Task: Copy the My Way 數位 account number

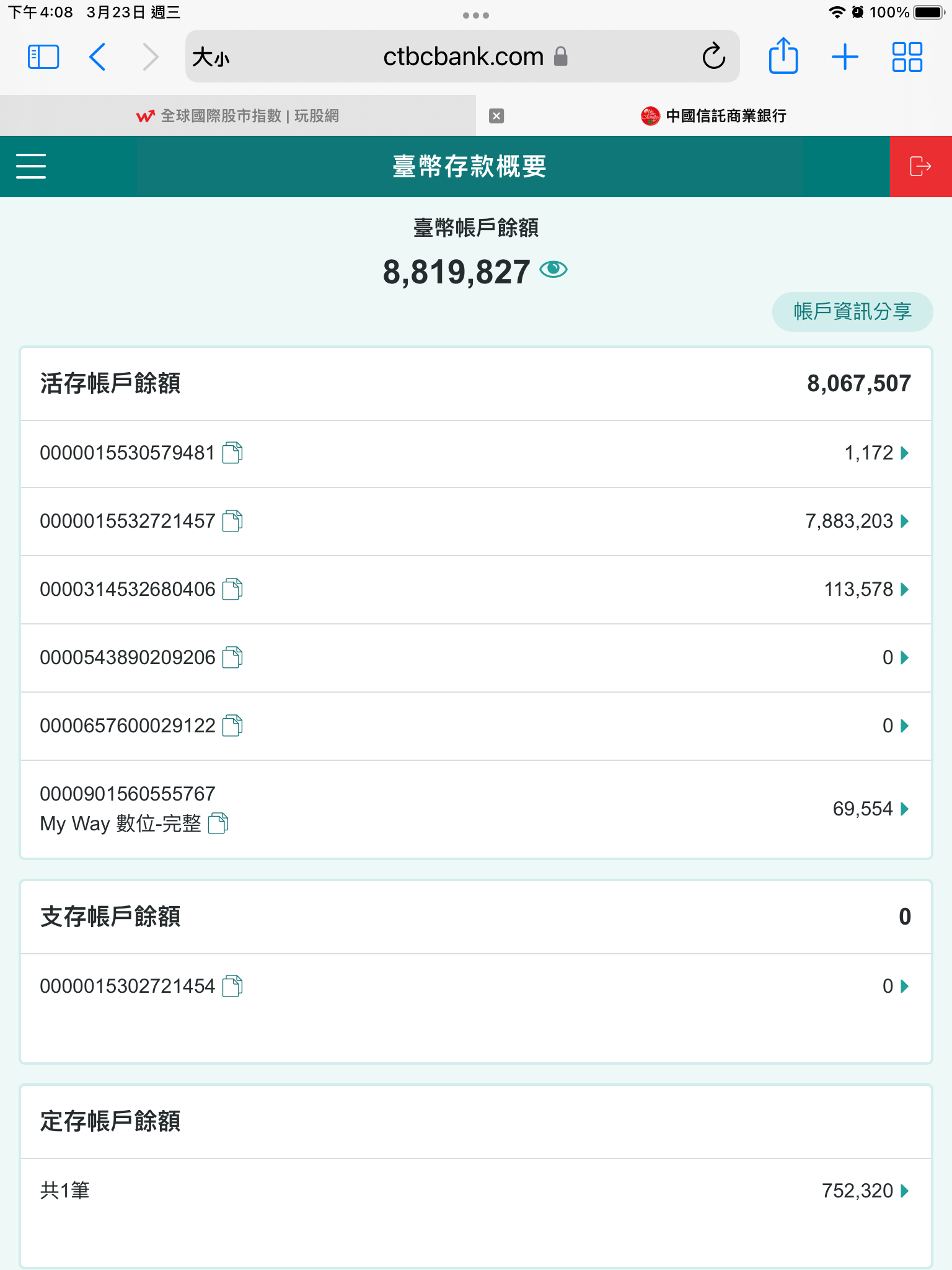Action: coord(218,824)
